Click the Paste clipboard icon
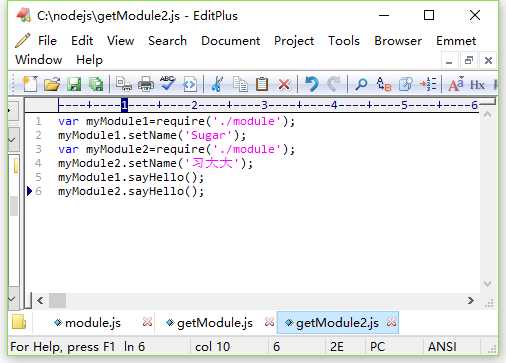 point(262,84)
